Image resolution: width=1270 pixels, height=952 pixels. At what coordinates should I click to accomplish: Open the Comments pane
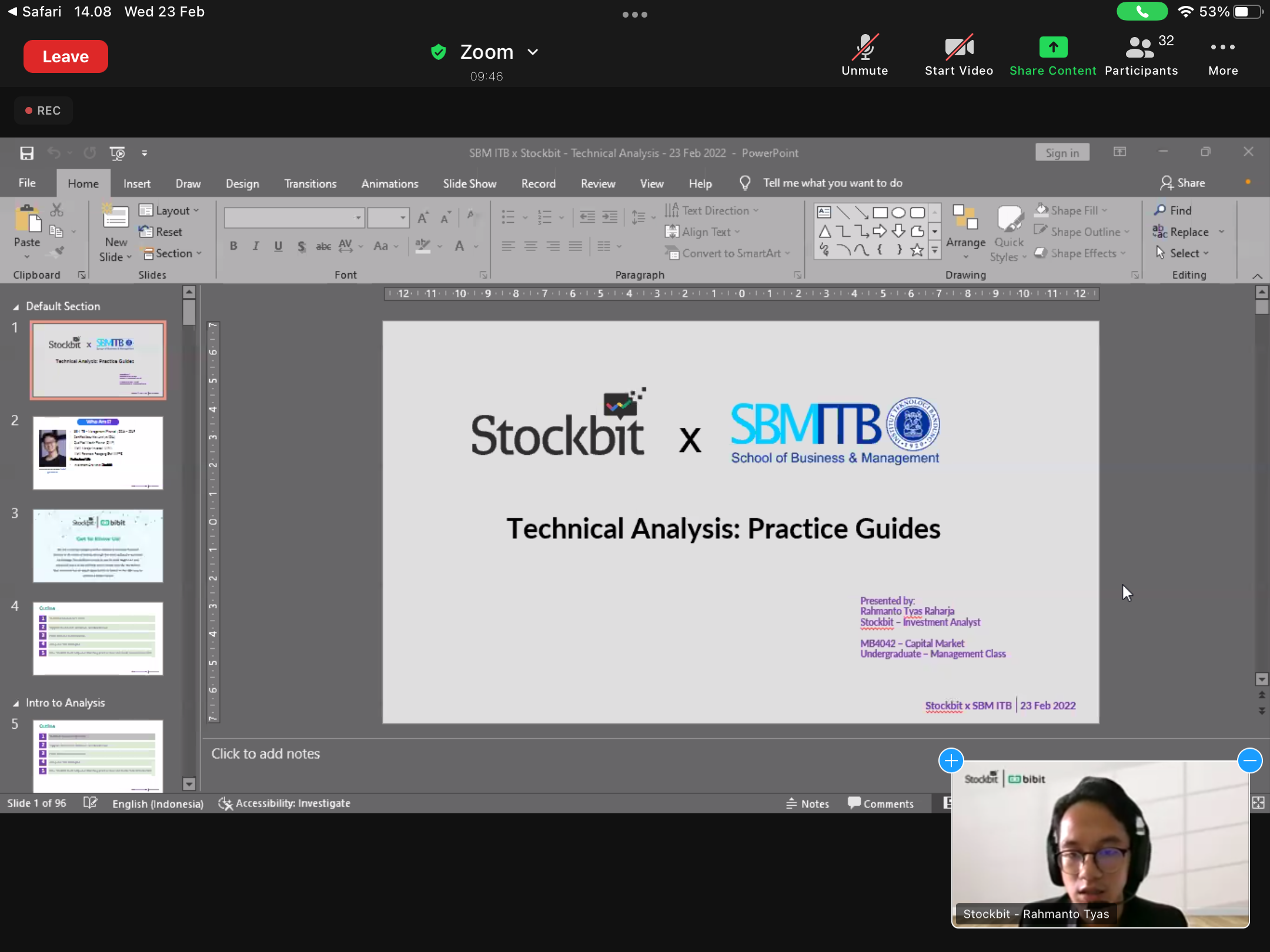pyautogui.click(x=881, y=803)
